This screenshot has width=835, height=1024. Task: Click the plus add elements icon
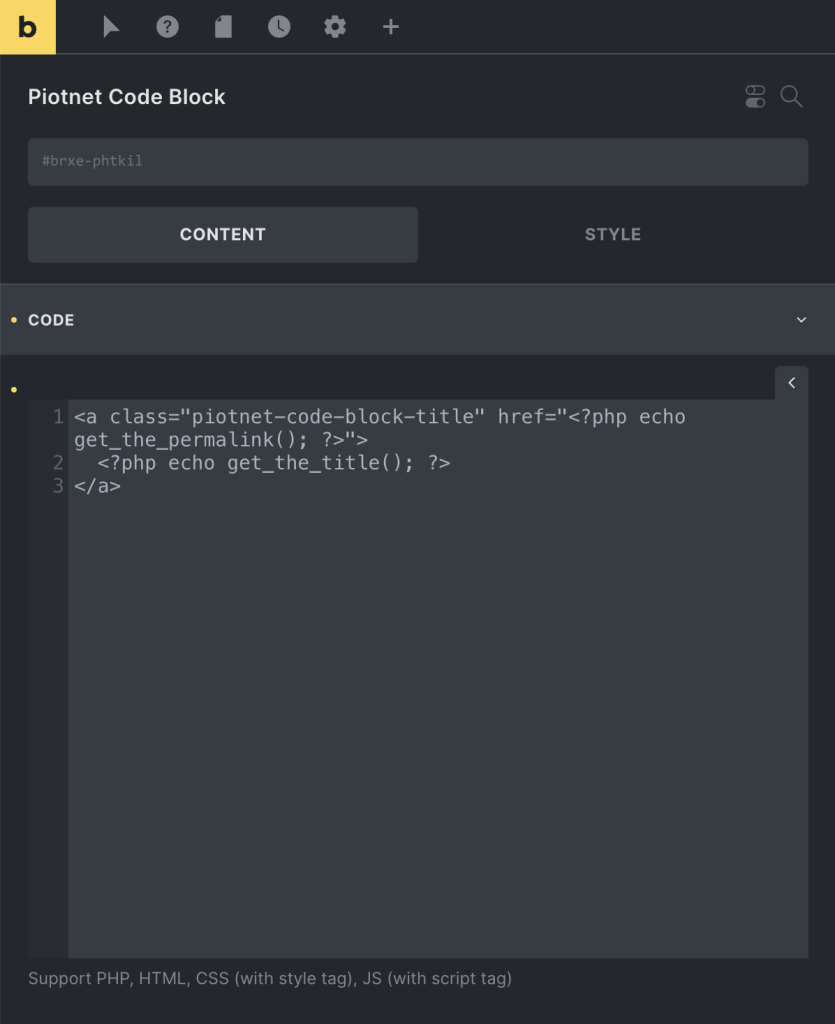click(390, 27)
